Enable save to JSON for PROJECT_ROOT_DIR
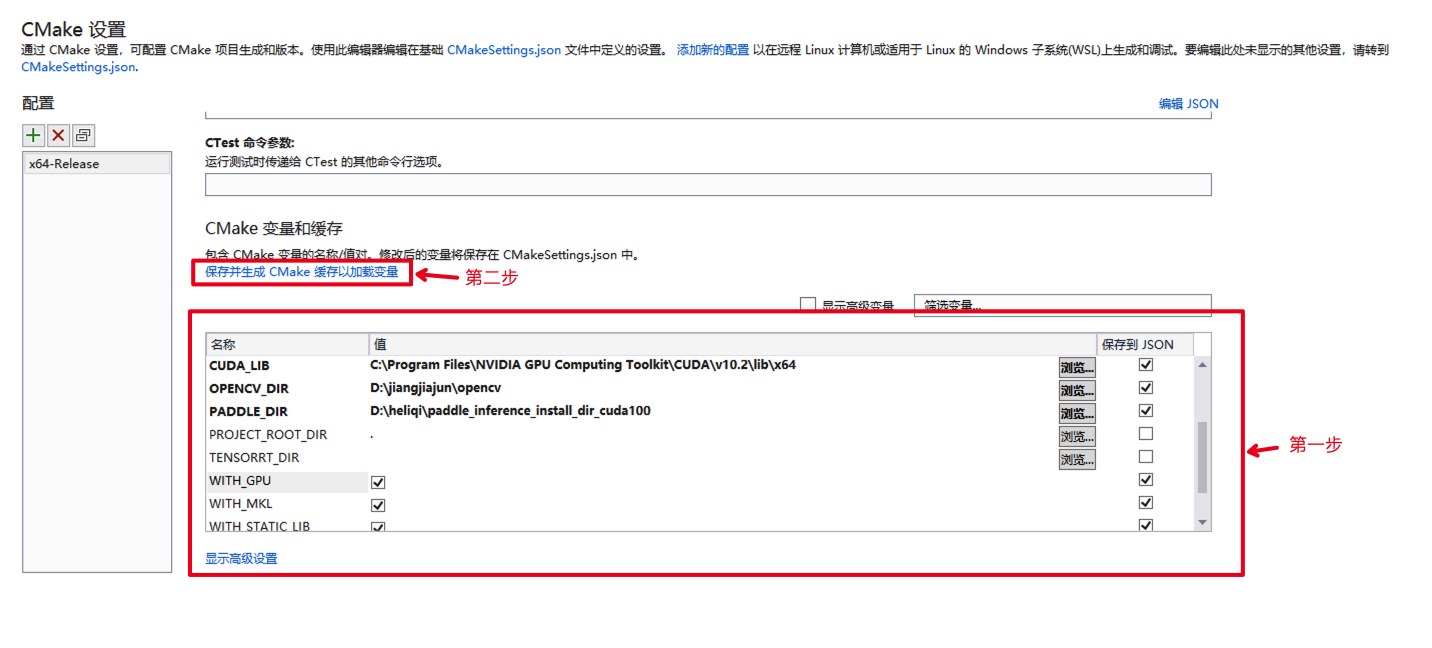Viewport: 1432px width, 648px height. pyautogui.click(x=1146, y=434)
